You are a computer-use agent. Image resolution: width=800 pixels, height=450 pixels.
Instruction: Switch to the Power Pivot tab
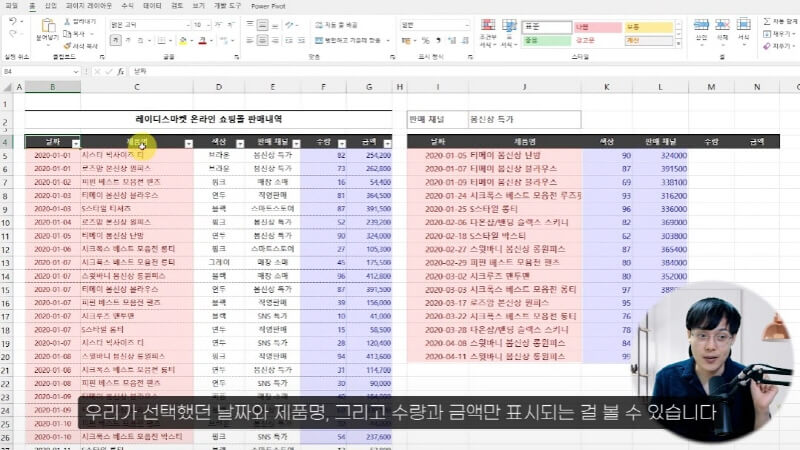268,6
